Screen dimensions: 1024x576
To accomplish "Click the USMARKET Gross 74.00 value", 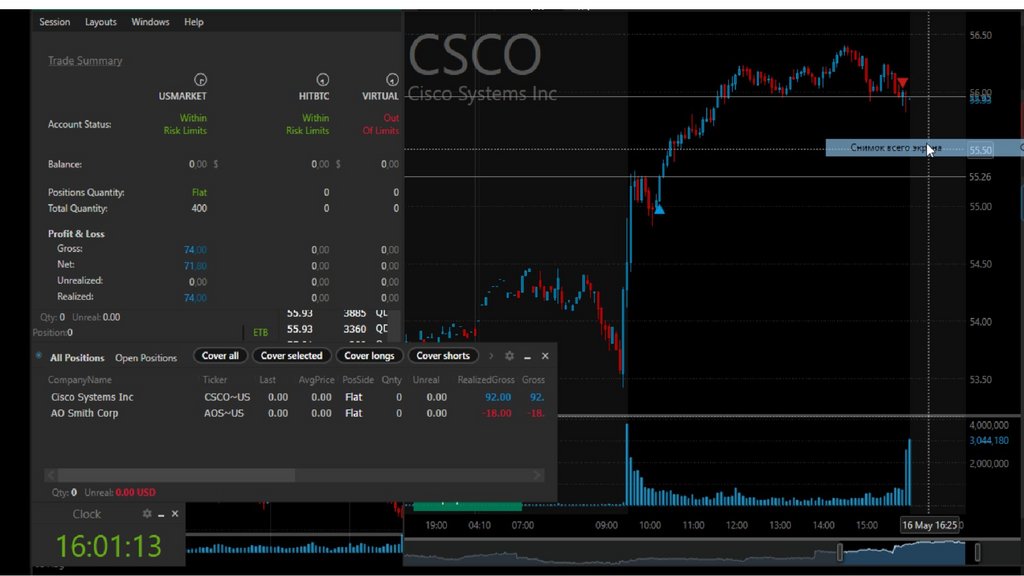I will pyautogui.click(x=195, y=249).
